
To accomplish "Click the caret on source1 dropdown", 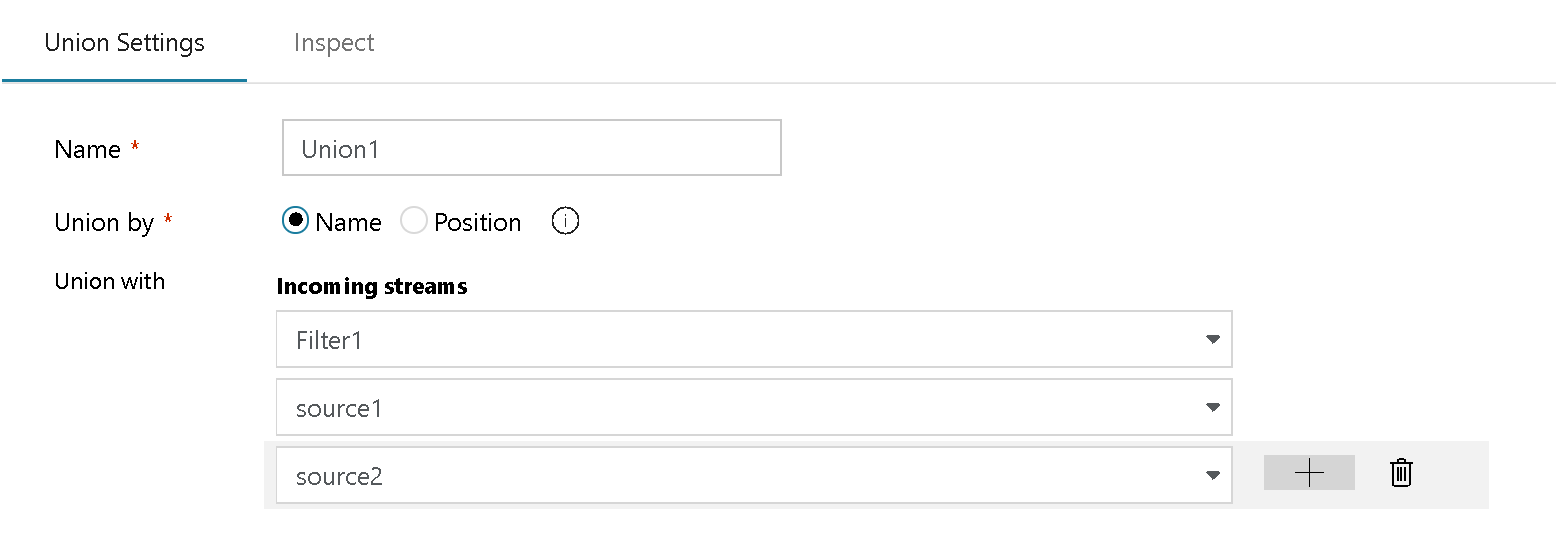I will pos(1212,408).
